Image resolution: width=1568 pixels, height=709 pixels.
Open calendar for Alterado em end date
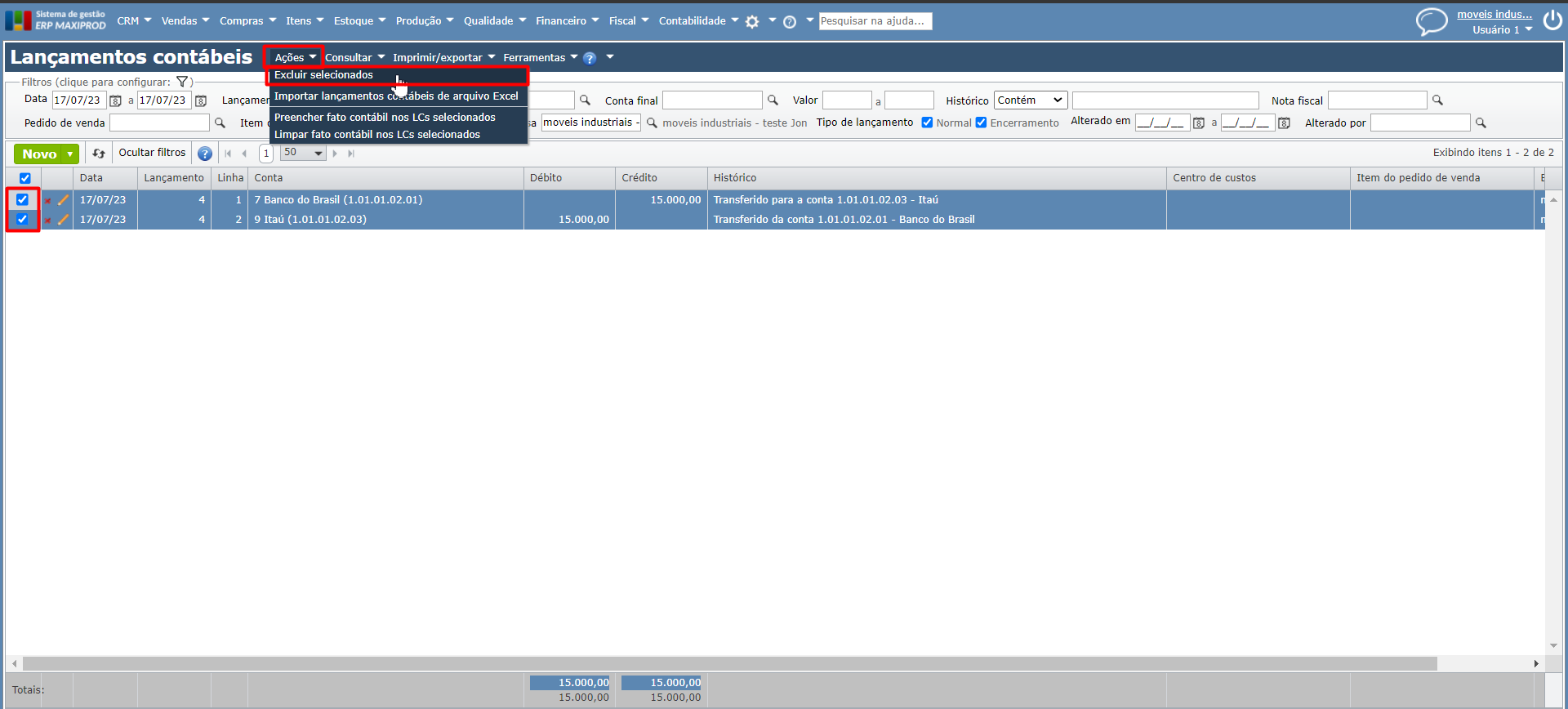(1285, 123)
